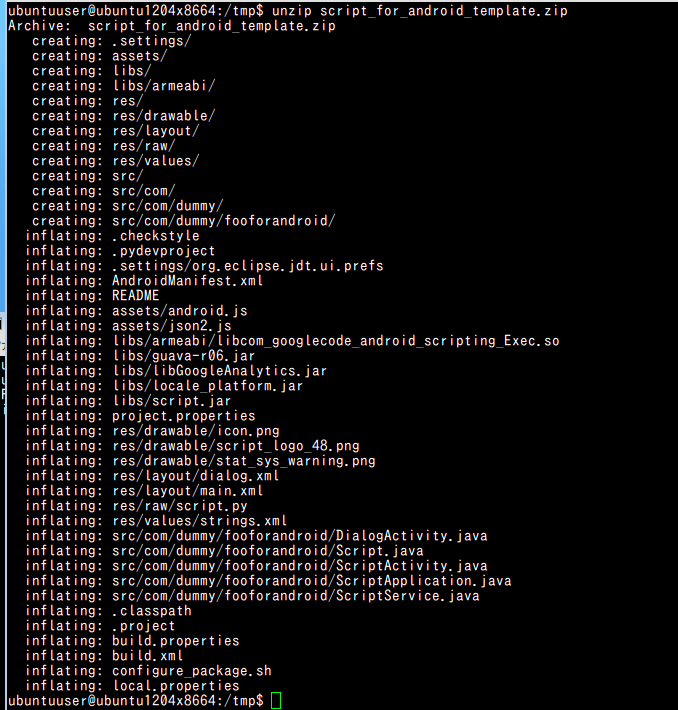Click the README inflating line
Viewport: 678px width, 710px height.
coord(92,296)
